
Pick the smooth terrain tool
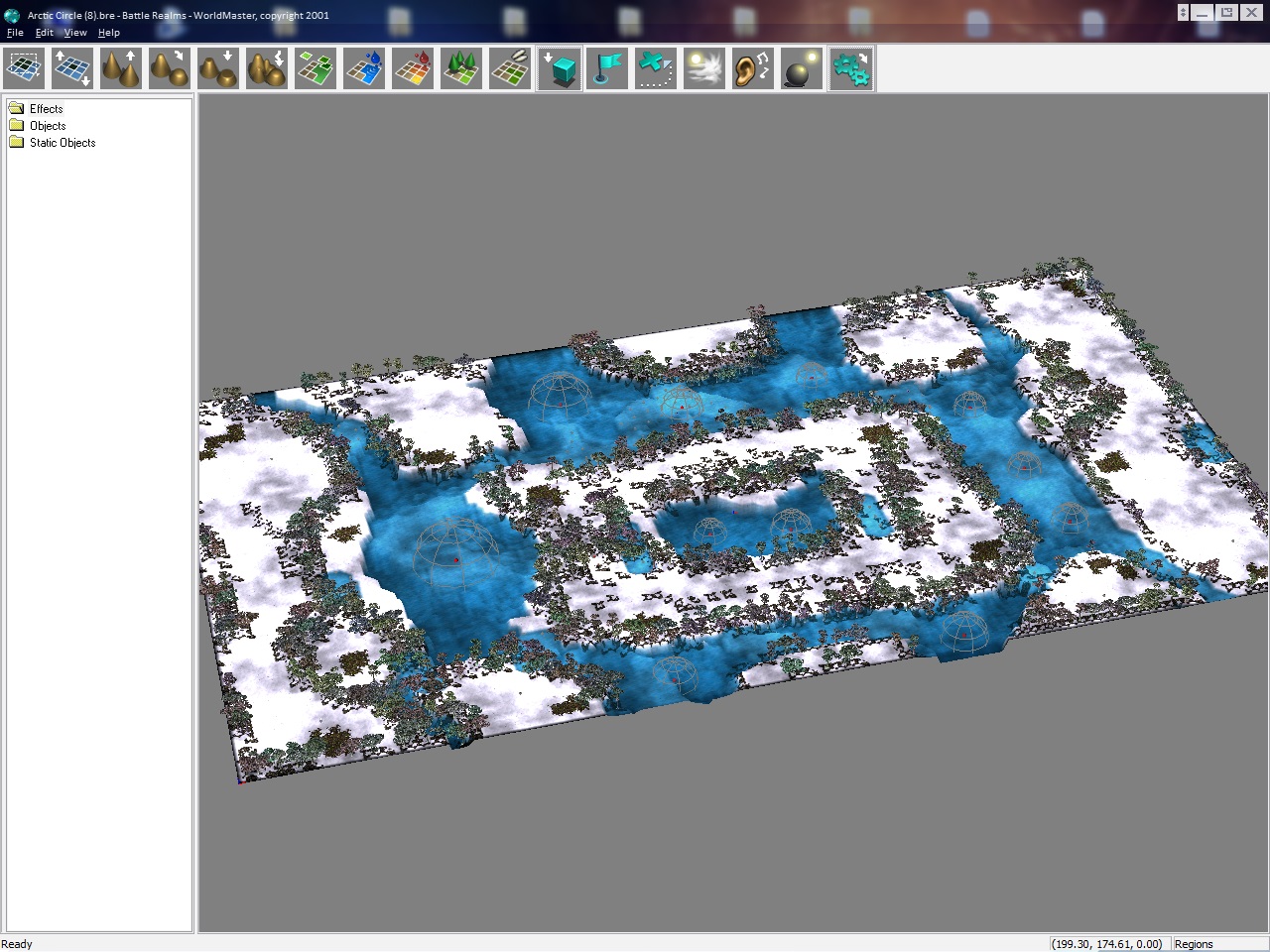click(170, 69)
